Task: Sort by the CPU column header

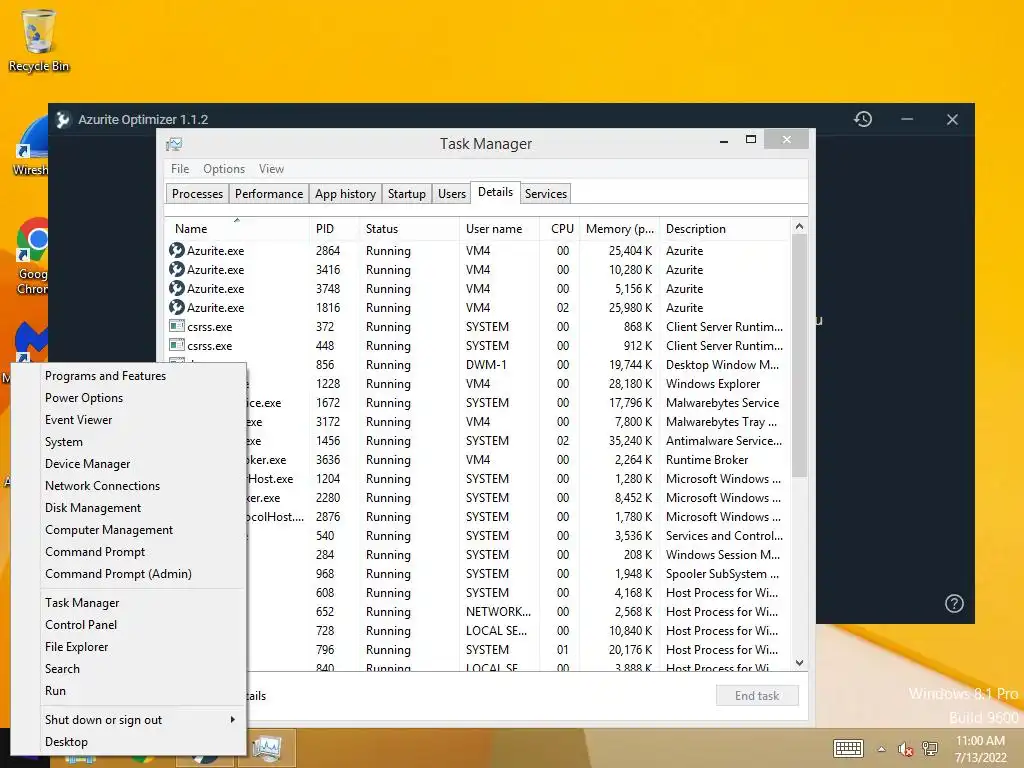Action: [560, 229]
